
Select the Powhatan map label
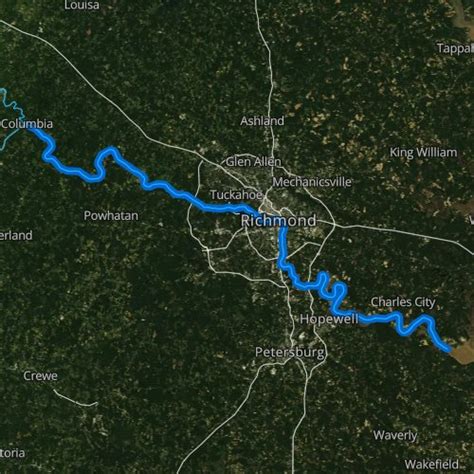[111, 216]
